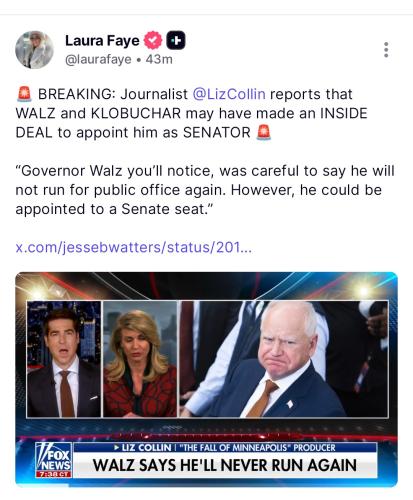This screenshot has height=500, width=413.
Task: Click the @laurafaye handle
Action: coord(98,59)
